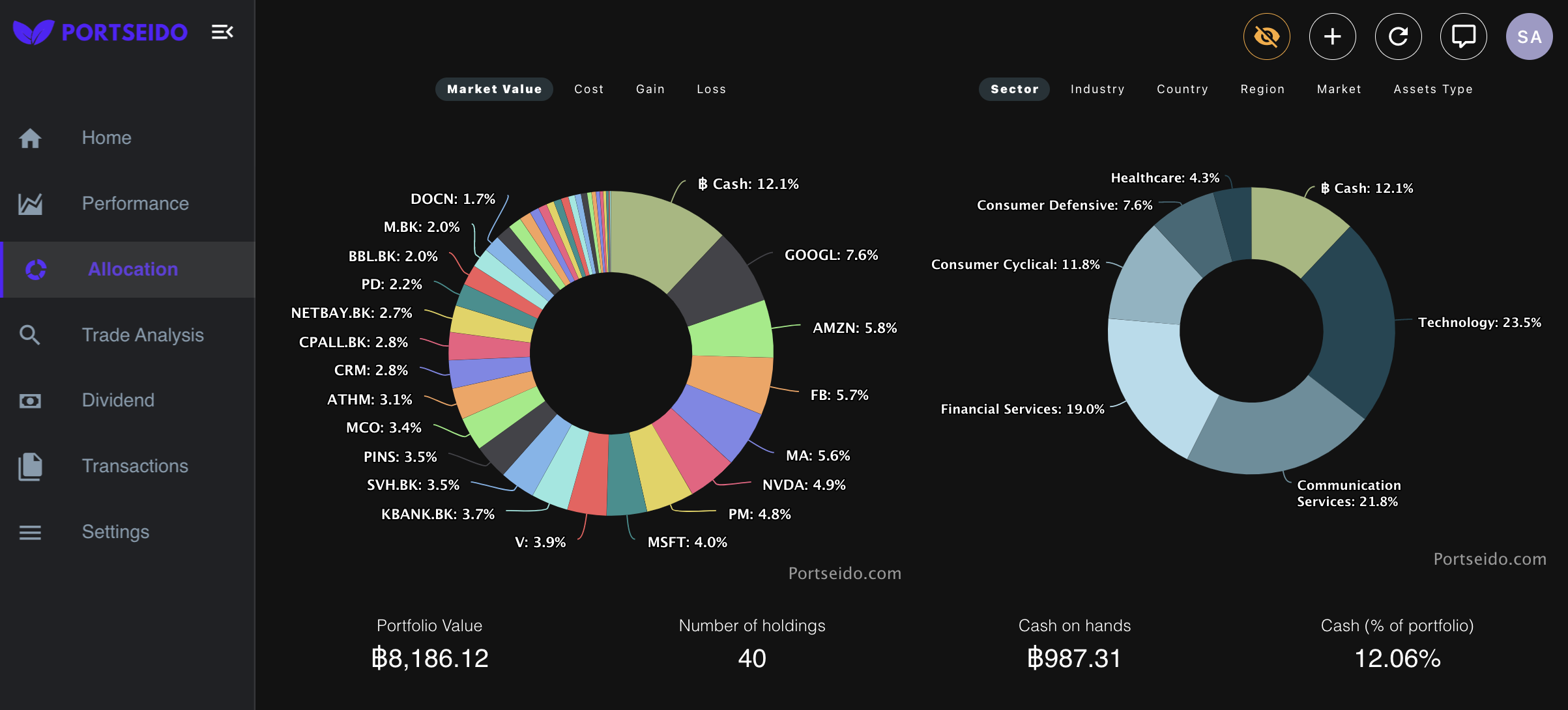Switch to the Industry tab
This screenshot has height=710, width=1568.
point(1097,89)
